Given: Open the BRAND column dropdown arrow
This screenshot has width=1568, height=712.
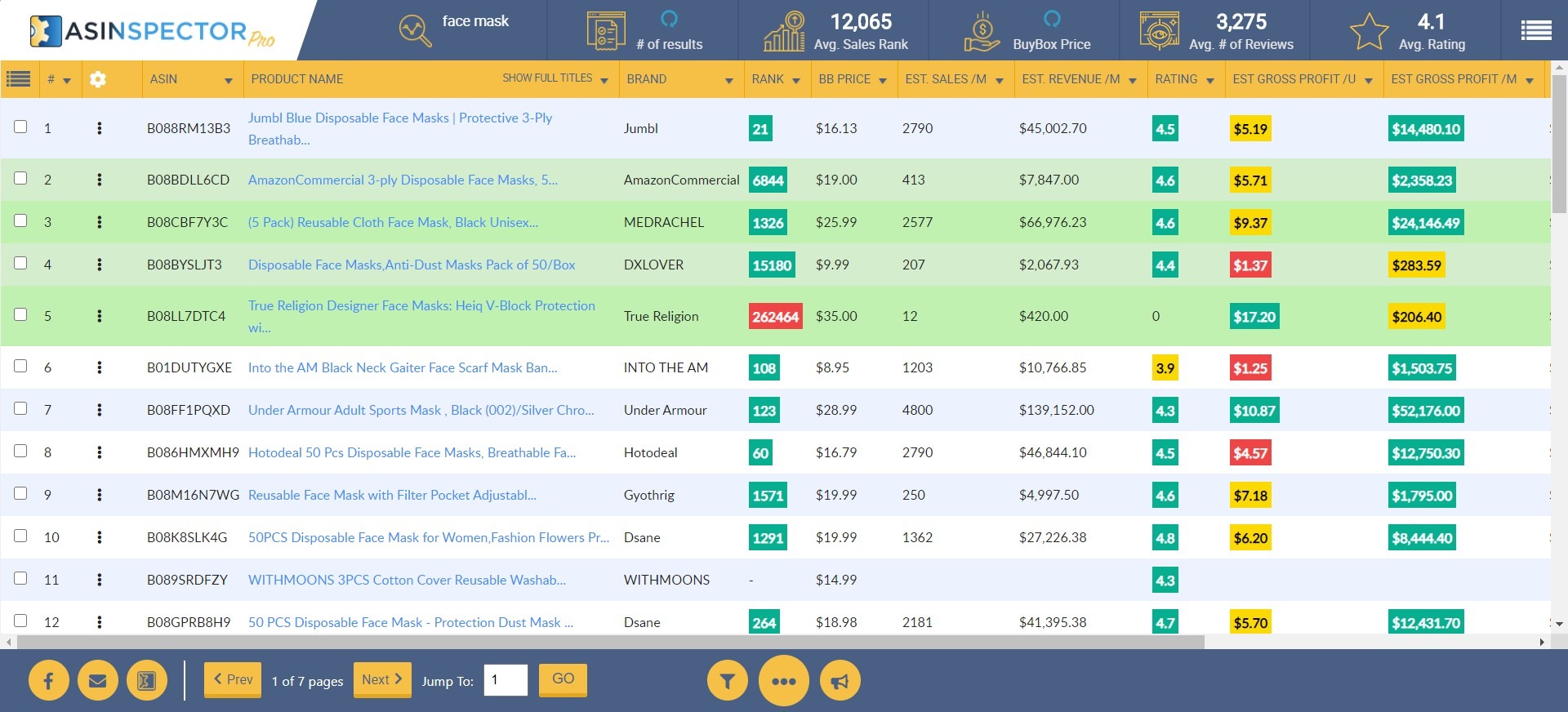Looking at the screenshot, I should click(x=729, y=81).
